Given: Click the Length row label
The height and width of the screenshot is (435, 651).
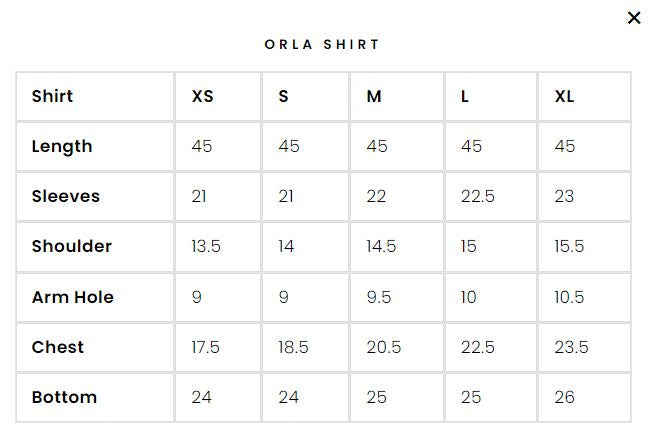Looking at the screenshot, I should pyautogui.click(x=62, y=147).
